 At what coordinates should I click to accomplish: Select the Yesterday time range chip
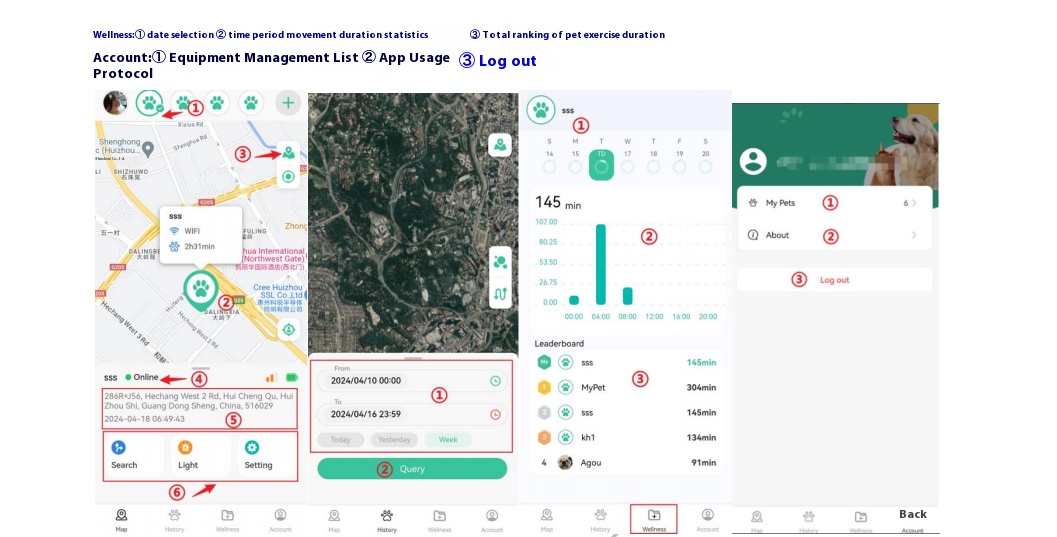tap(394, 440)
